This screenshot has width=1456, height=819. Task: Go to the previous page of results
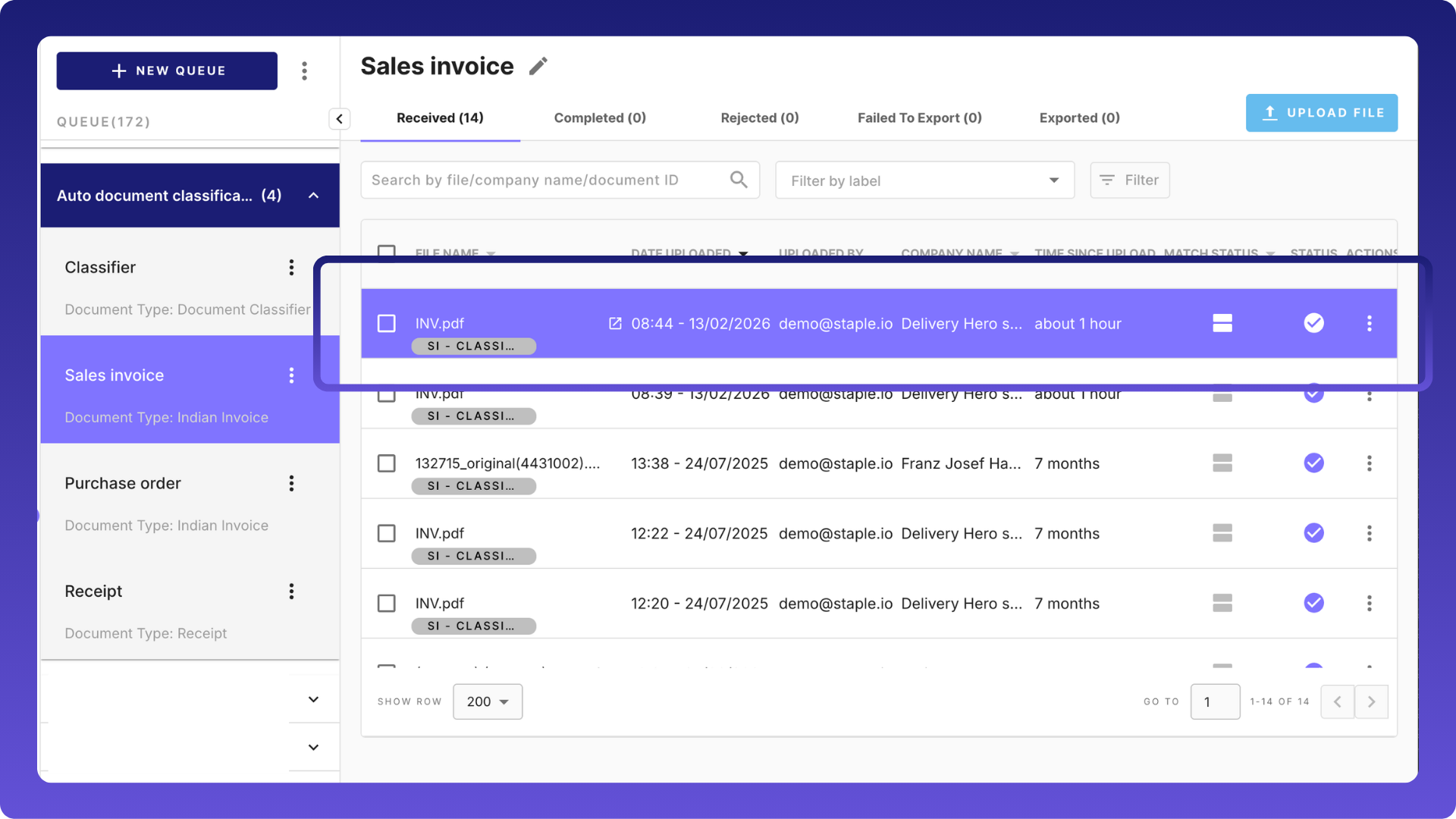pyautogui.click(x=1338, y=702)
